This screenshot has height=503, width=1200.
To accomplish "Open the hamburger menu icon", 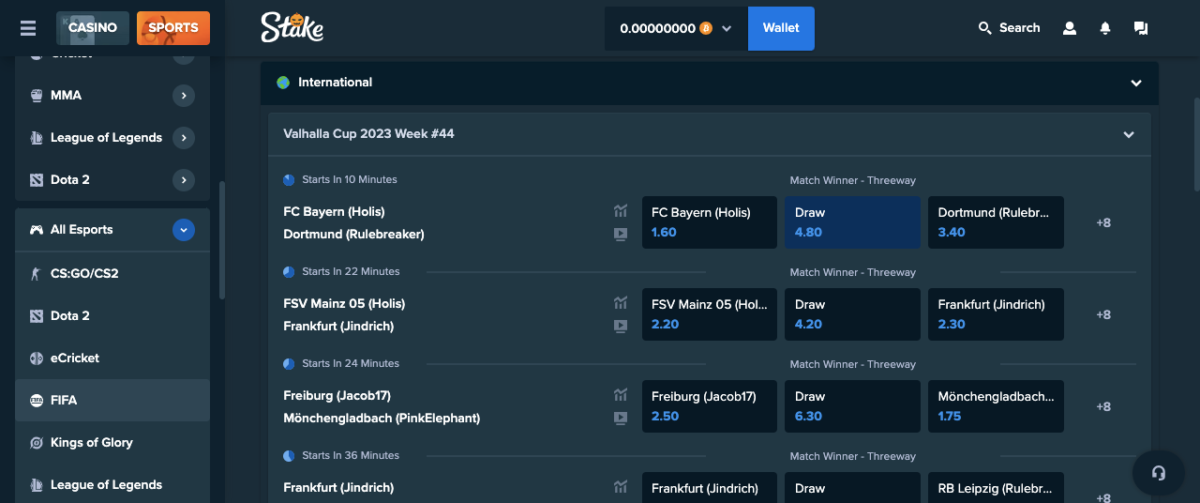I will [28, 28].
